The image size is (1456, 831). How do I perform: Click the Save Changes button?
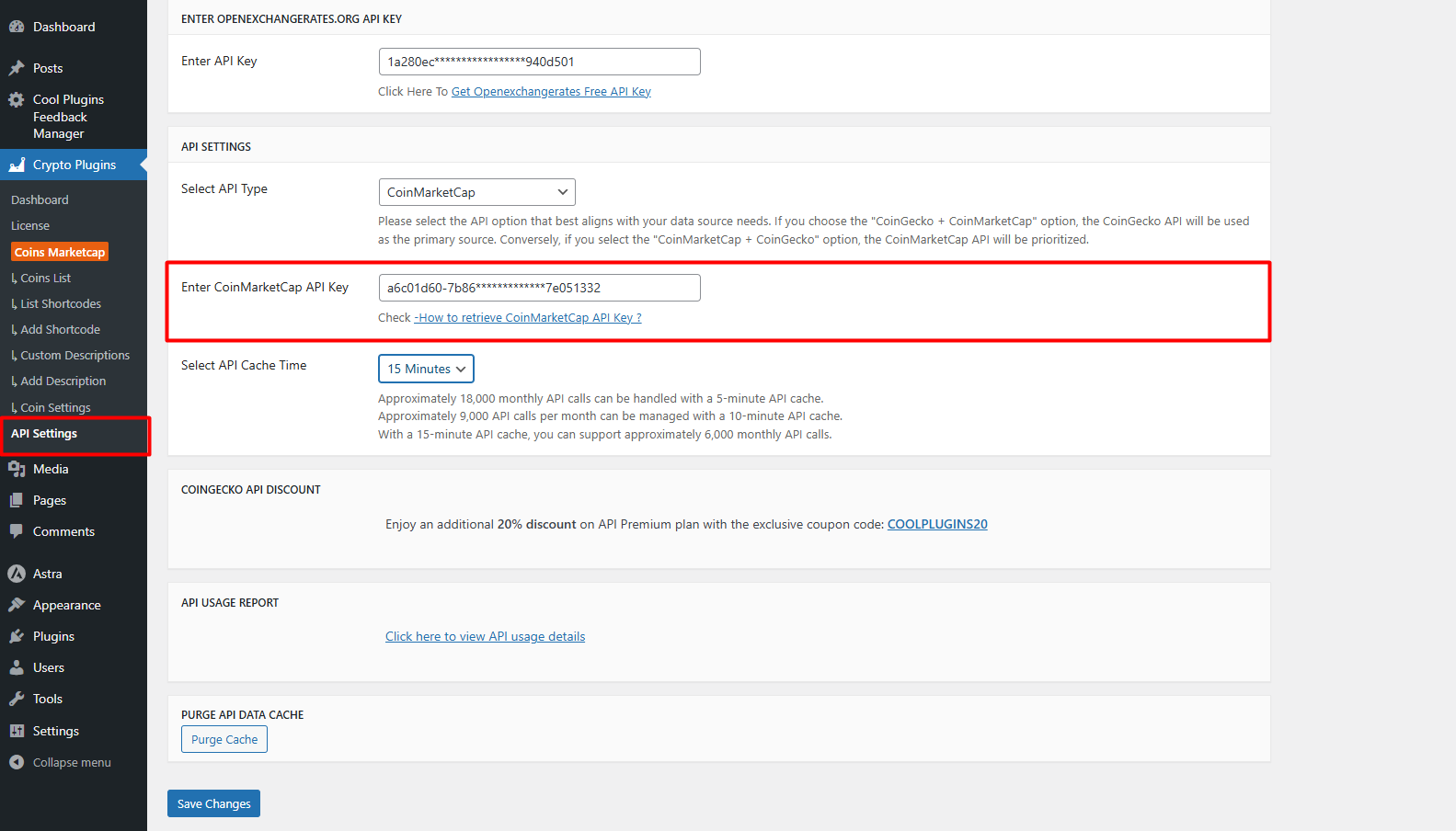point(213,803)
